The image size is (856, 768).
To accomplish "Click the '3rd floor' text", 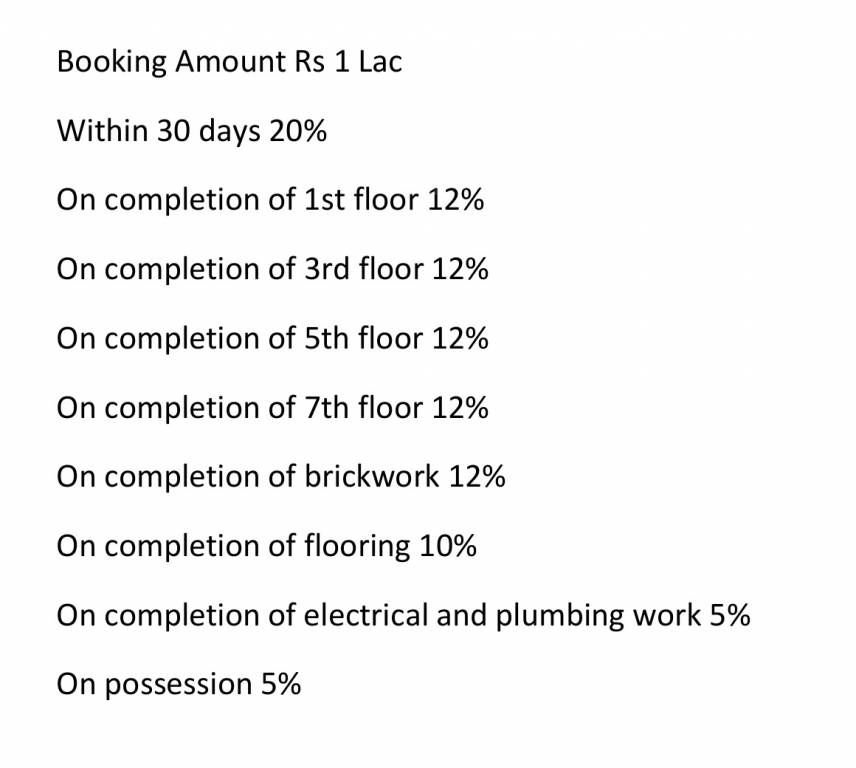I will click(x=362, y=269).
